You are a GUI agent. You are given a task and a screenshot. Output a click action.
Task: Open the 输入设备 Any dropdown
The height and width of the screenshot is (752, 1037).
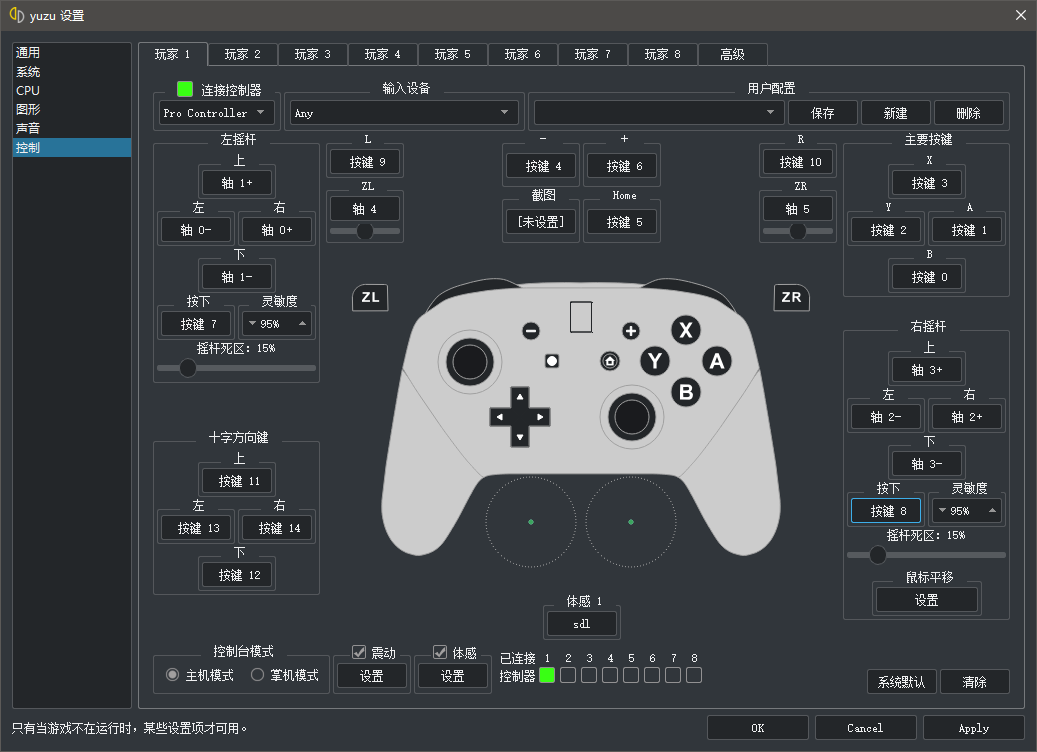[403, 113]
